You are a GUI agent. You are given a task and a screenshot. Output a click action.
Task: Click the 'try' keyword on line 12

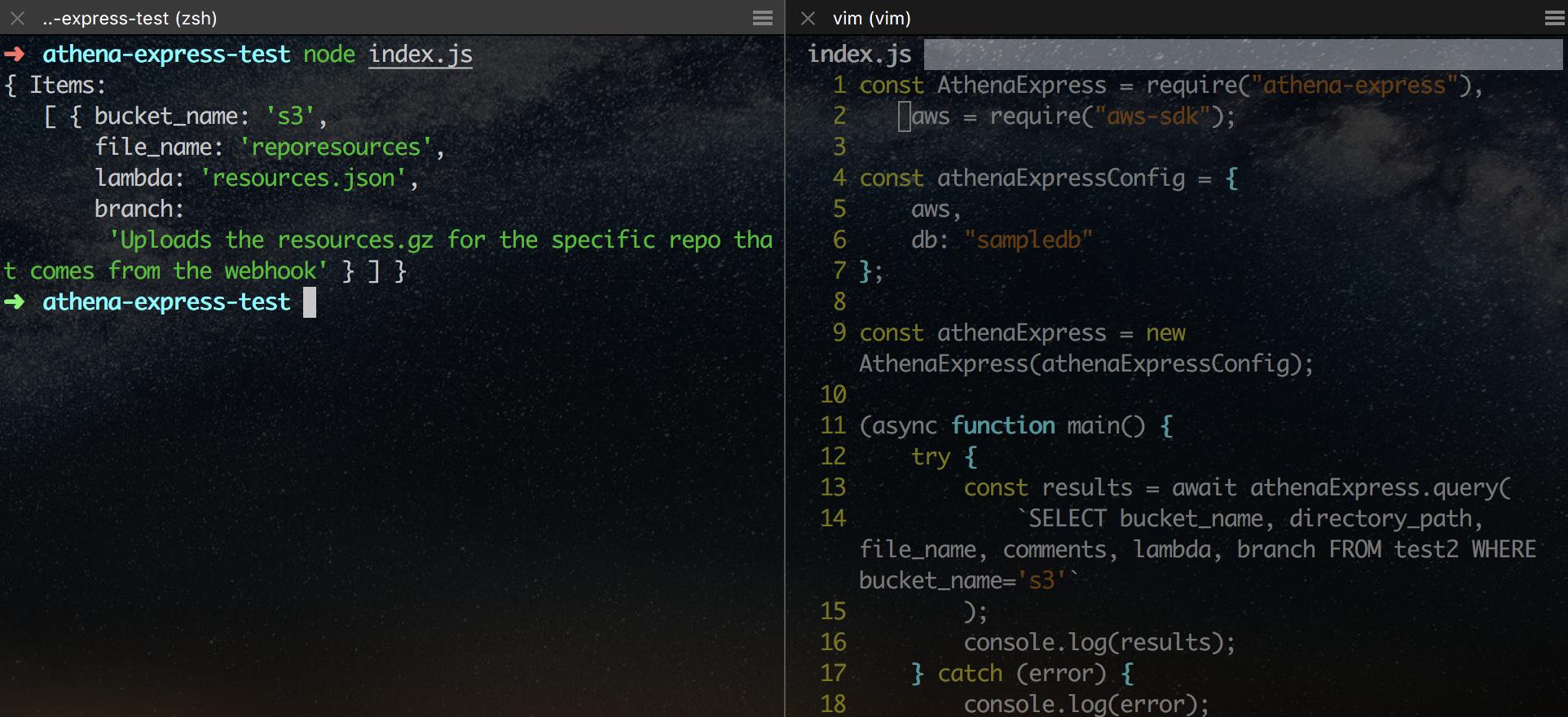pos(931,457)
